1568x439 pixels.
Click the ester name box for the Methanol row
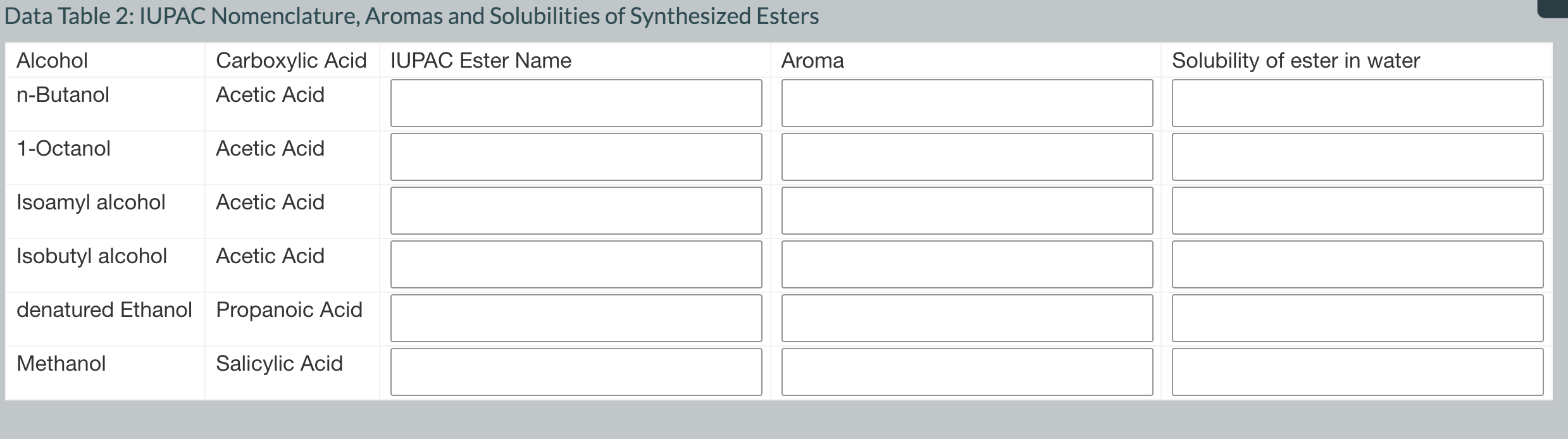[x=576, y=372]
